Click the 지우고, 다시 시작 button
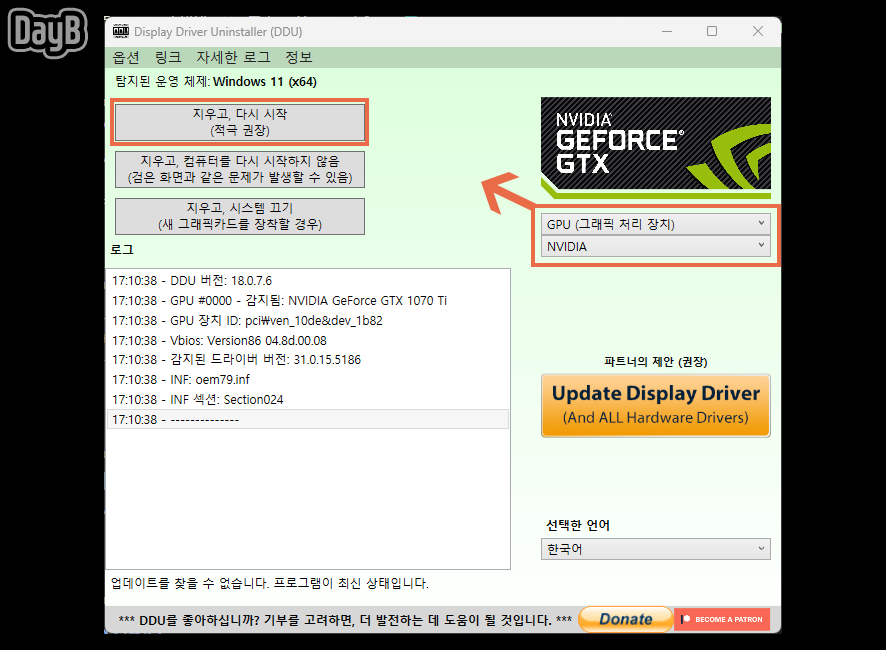Image resolution: width=886 pixels, height=650 pixels. (x=239, y=122)
